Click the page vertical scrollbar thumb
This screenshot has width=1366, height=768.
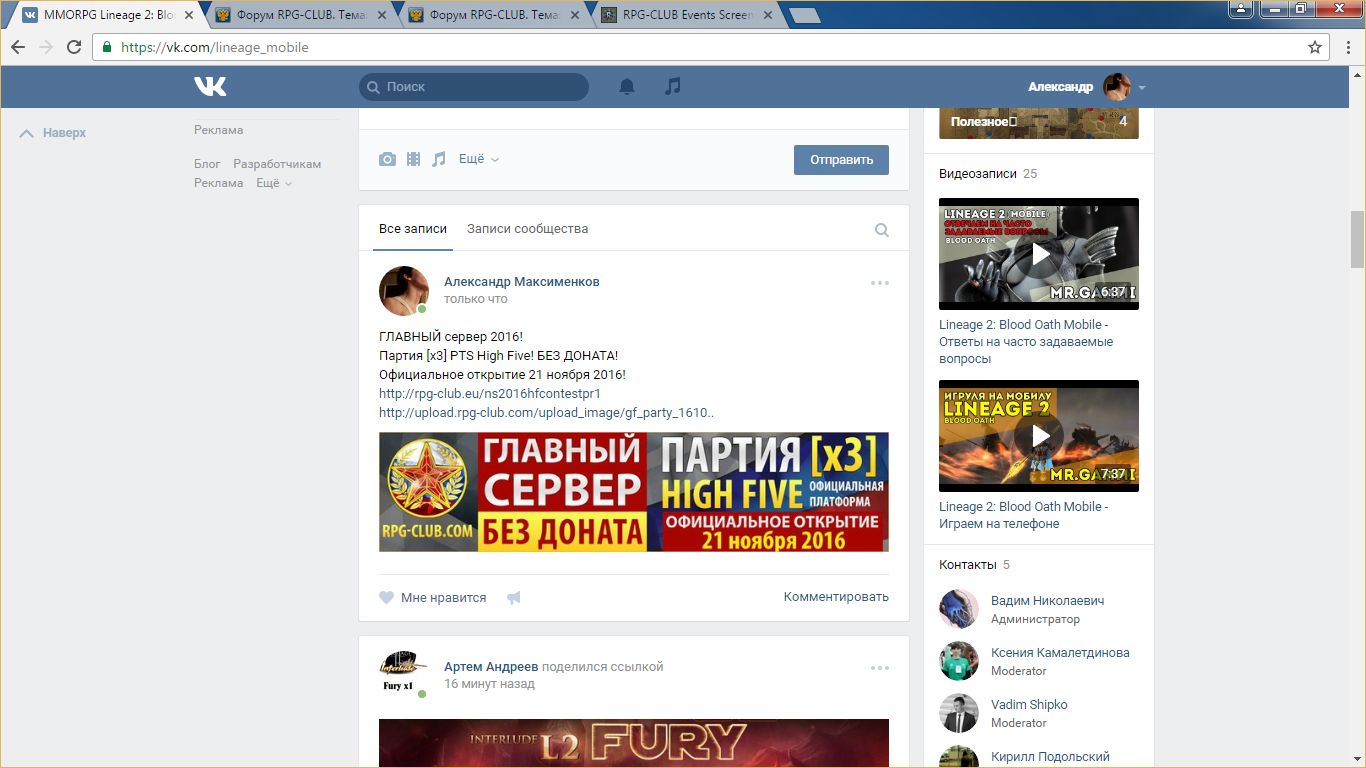(1357, 240)
